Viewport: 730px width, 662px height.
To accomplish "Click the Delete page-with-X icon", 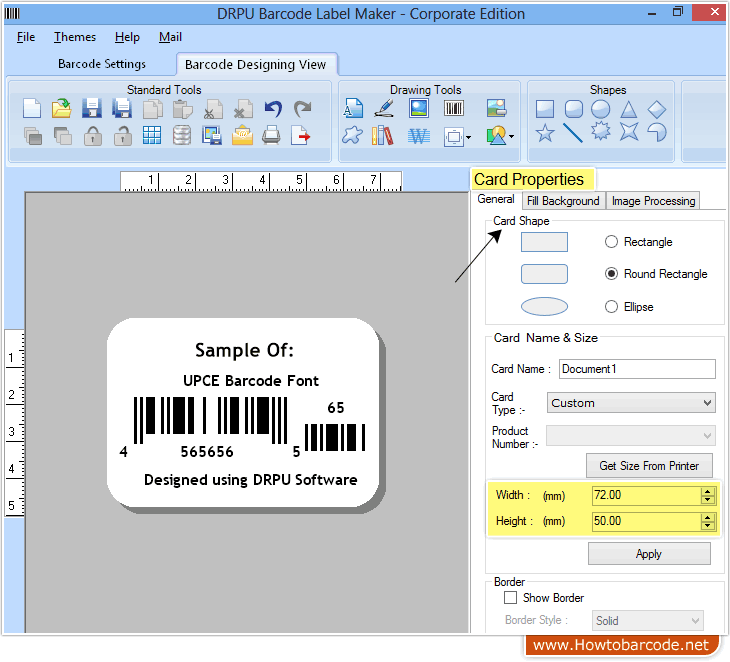I will tap(243, 109).
